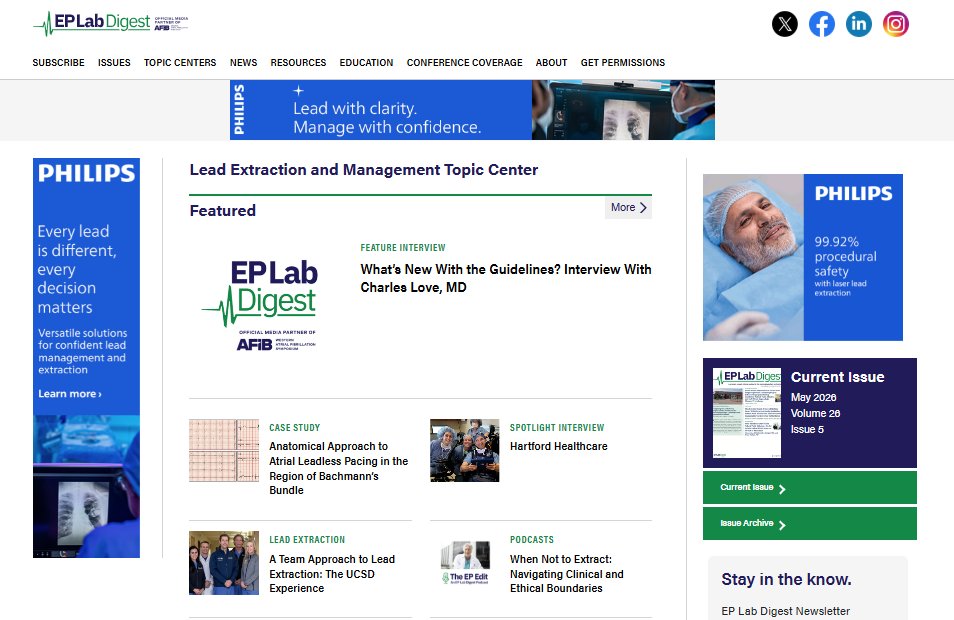This screenshot has height=620, width=954.
Task: Open 'When Not to Extract' podcast link
Action: click(566, 573)
